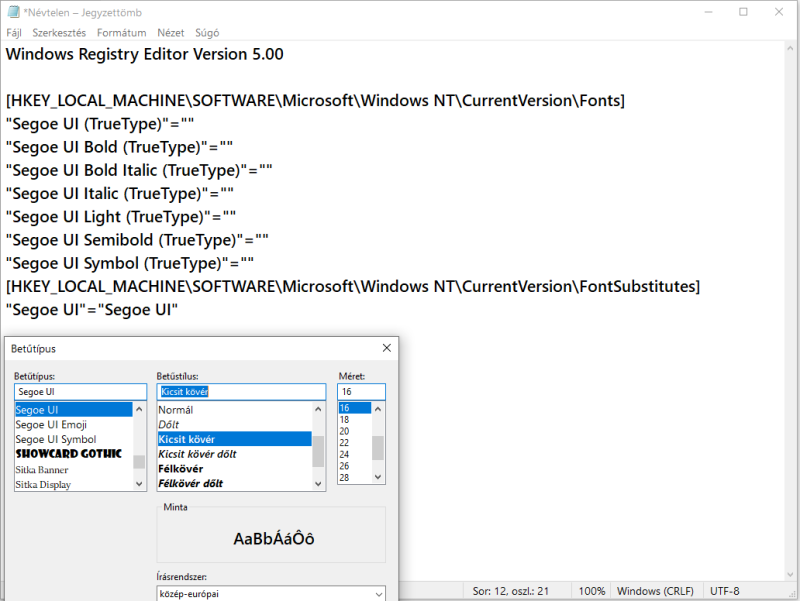
Task: Click size list scroll up arrow
Action: [x=378, y=409]
